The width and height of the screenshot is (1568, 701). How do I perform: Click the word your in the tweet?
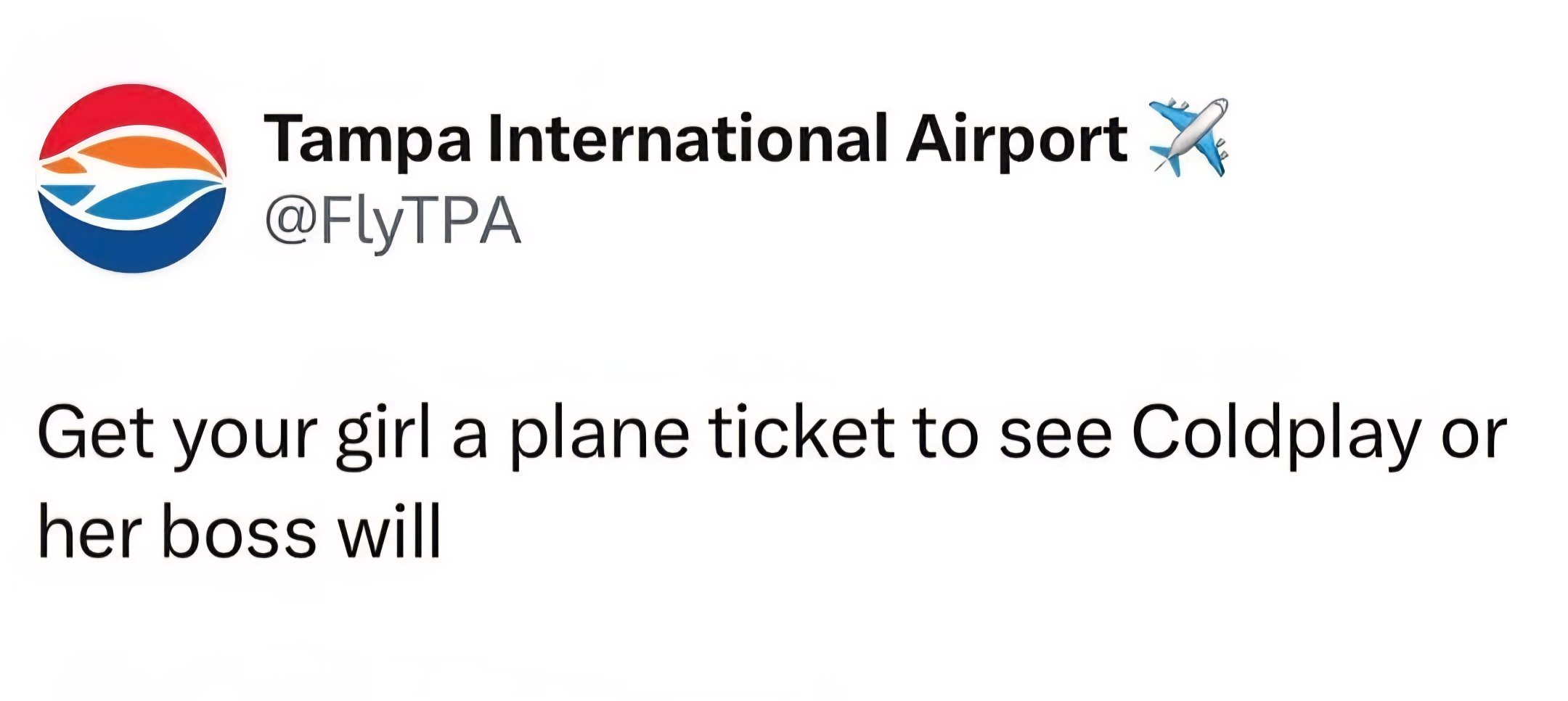point(245,442)
